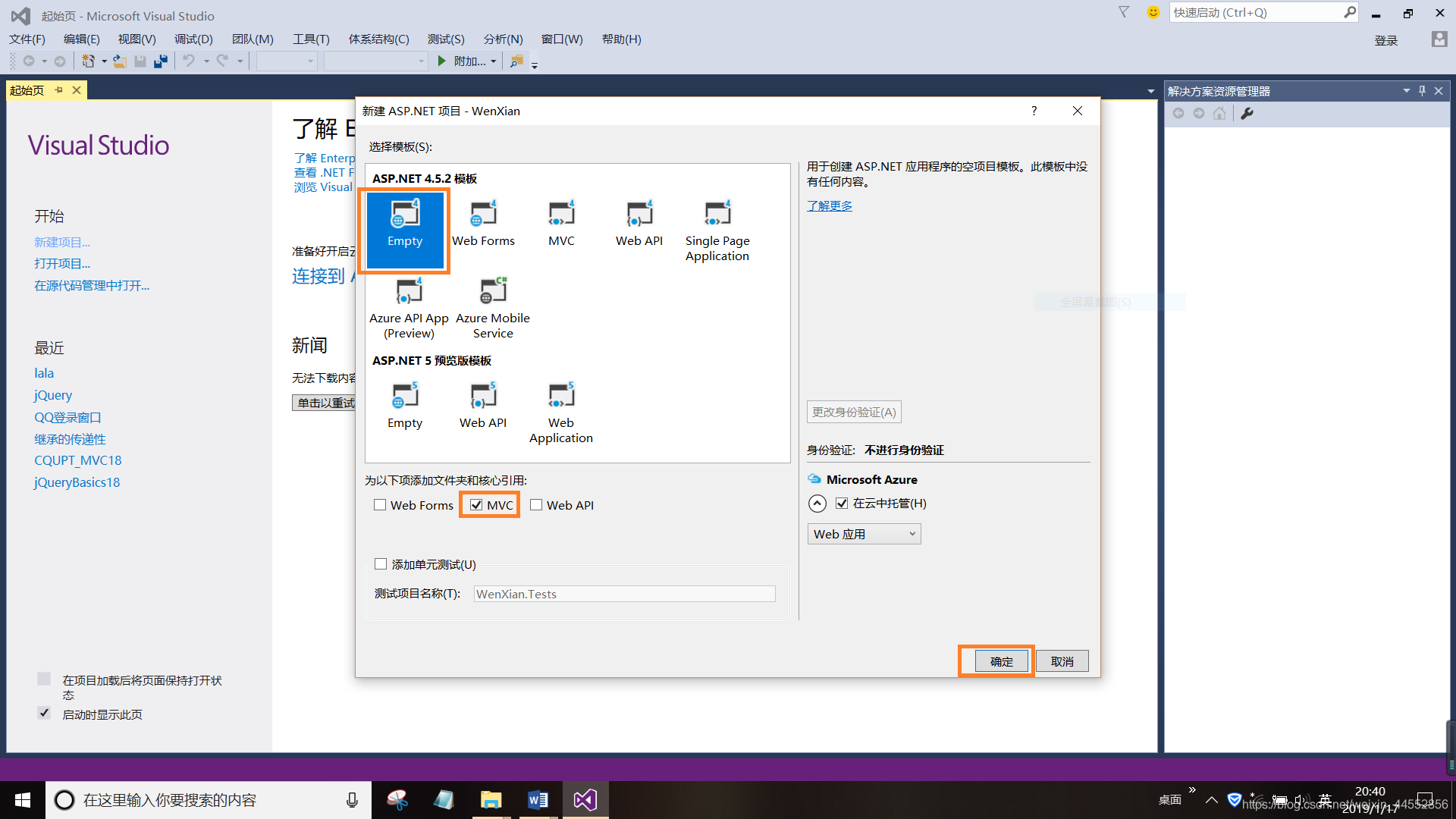1456x819 pixels.
Task: Open File Explorer from the taskbar
Action: point(491,799)
